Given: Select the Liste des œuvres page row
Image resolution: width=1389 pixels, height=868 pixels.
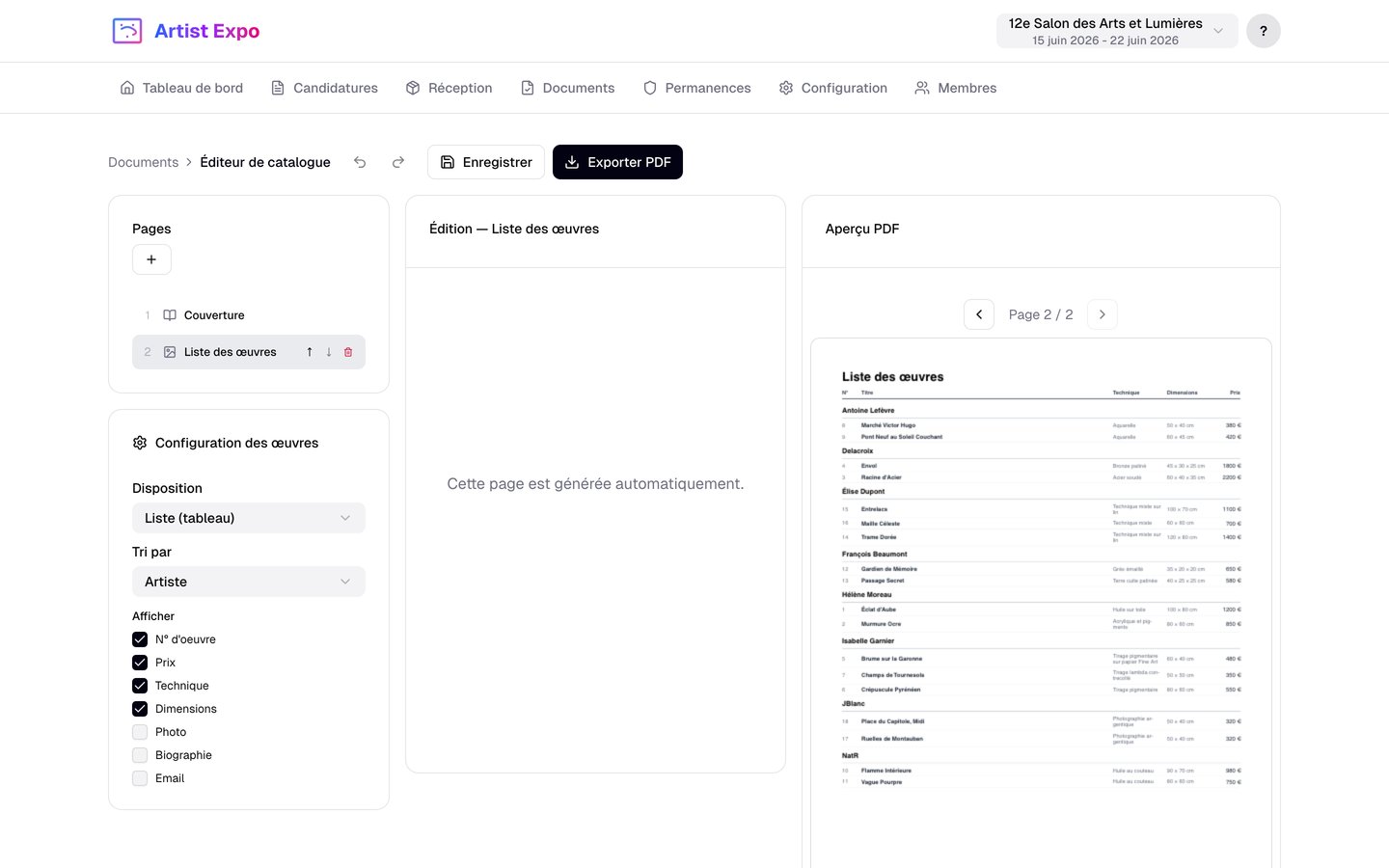Looking at the screenshot, I should [249, 352].
